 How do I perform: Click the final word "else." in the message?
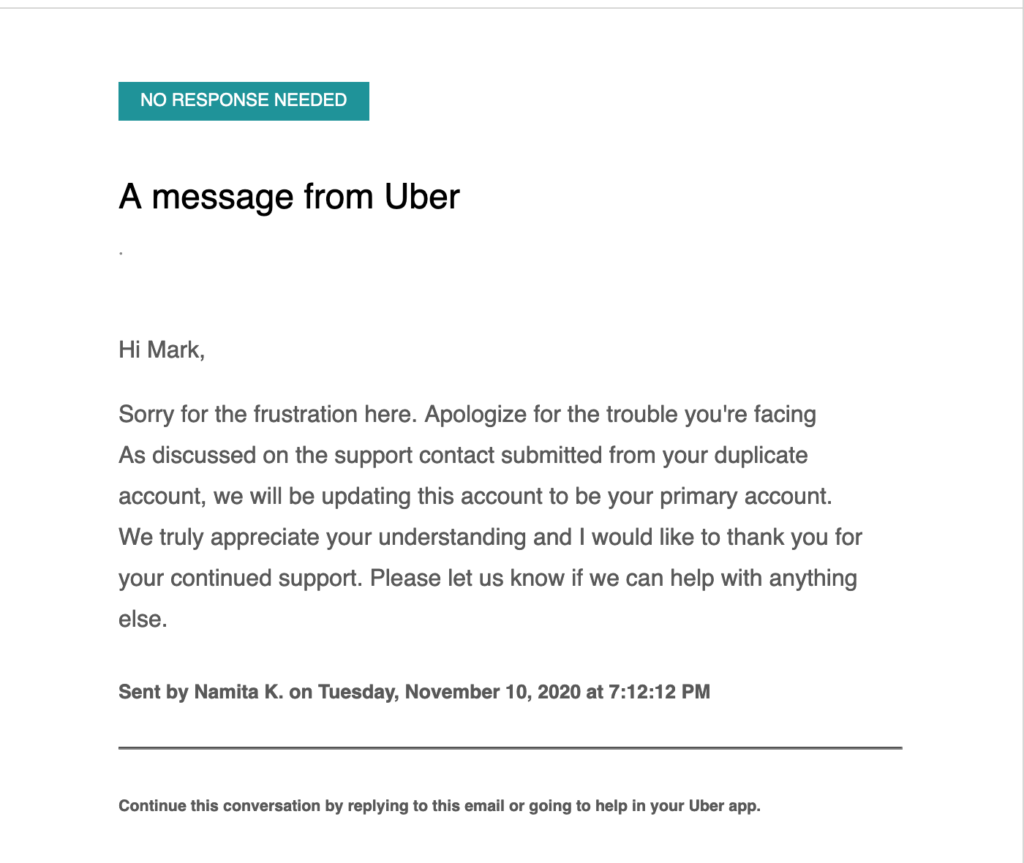(143, 619)
